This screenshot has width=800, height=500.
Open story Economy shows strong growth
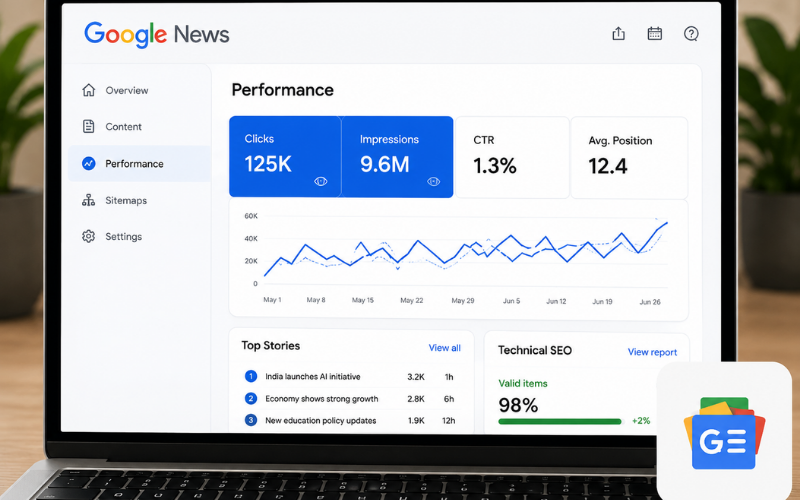(x=322, y=398)
